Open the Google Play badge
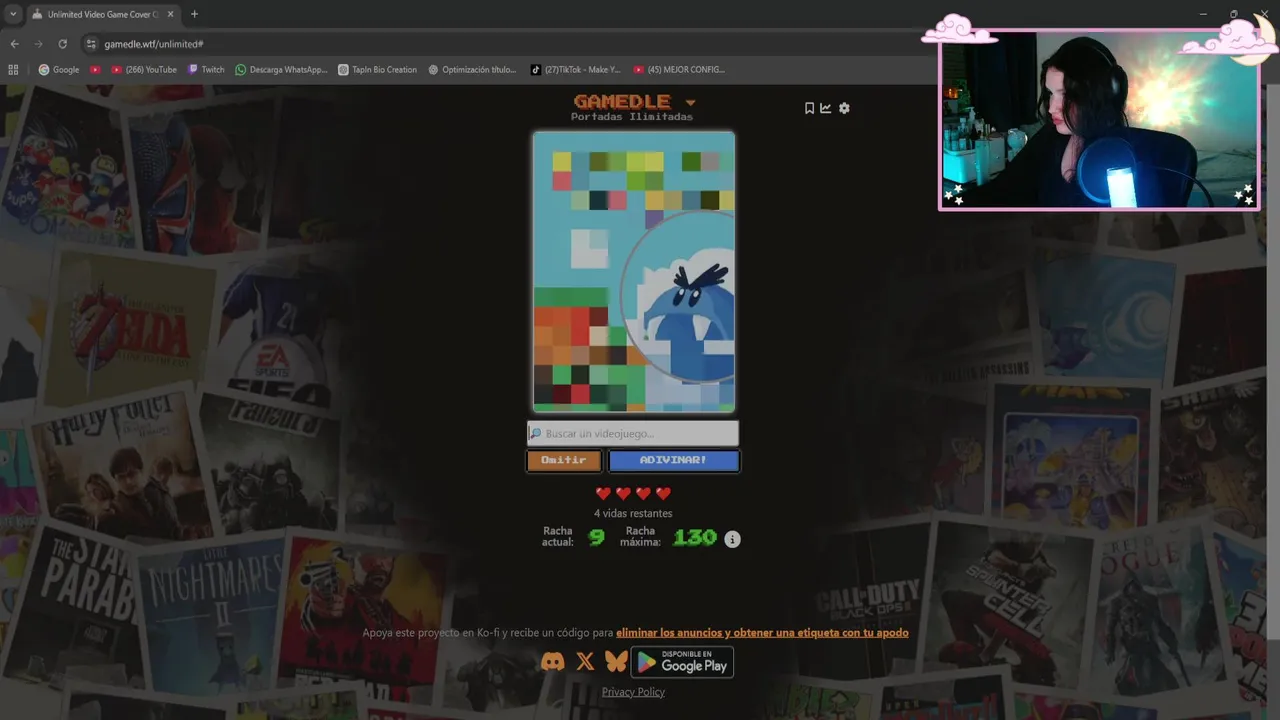The width and height of the screenshot is (1280, 720). click(682, 661)
